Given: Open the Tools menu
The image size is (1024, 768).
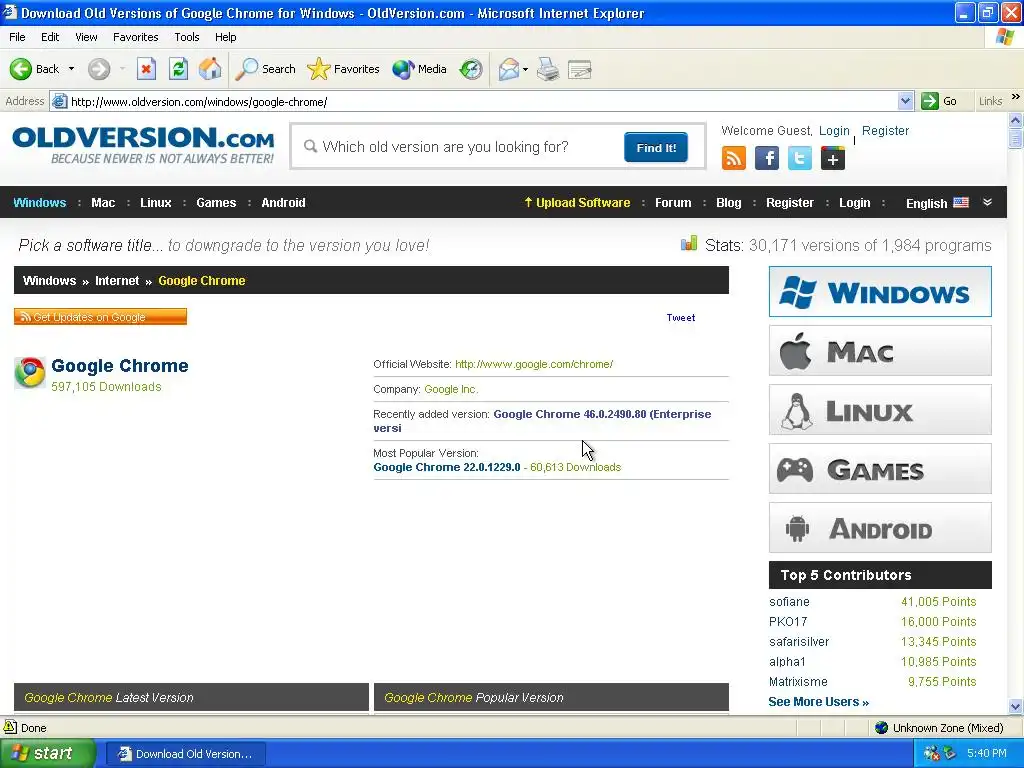Looking at the screenshot, I should 187,37.
